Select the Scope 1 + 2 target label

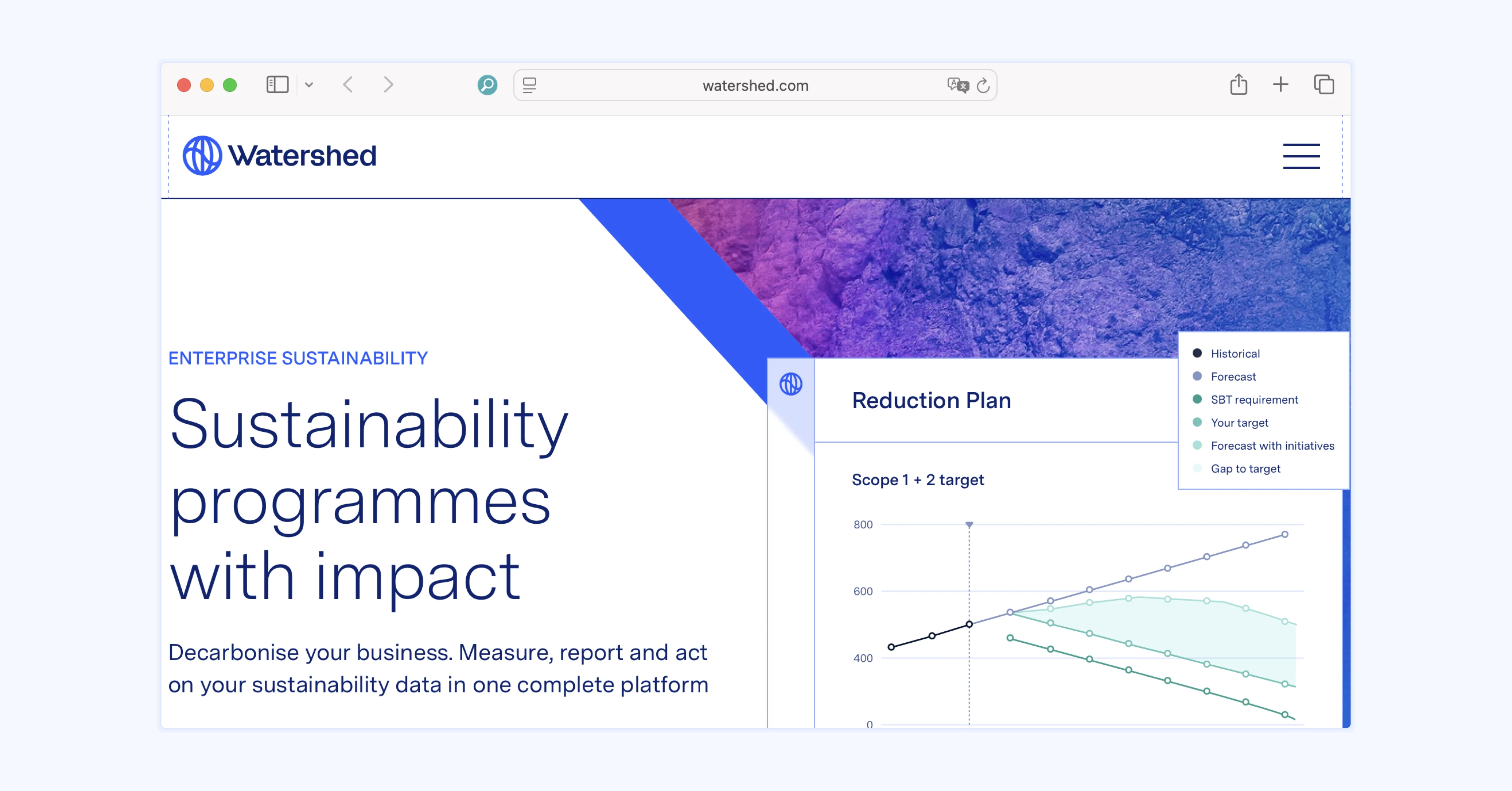pos(918,479)
